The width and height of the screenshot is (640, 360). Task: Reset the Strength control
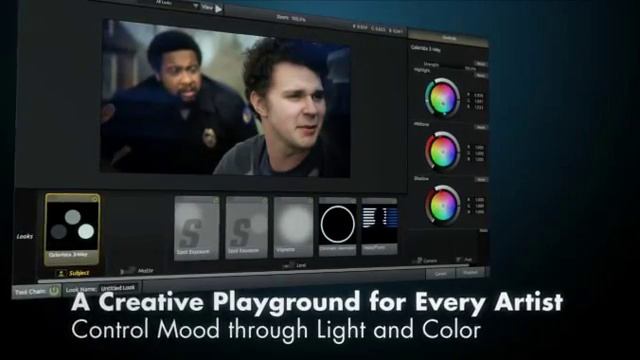[481, 64]
